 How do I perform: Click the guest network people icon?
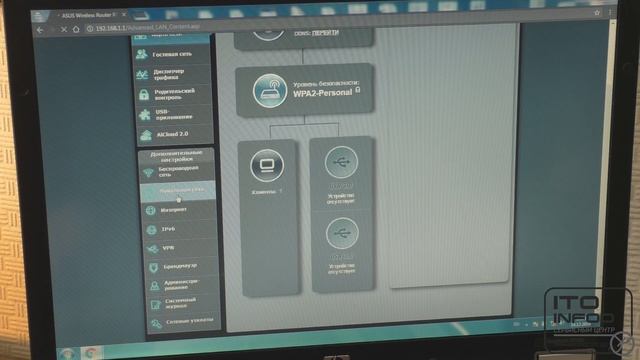[142, 53]
